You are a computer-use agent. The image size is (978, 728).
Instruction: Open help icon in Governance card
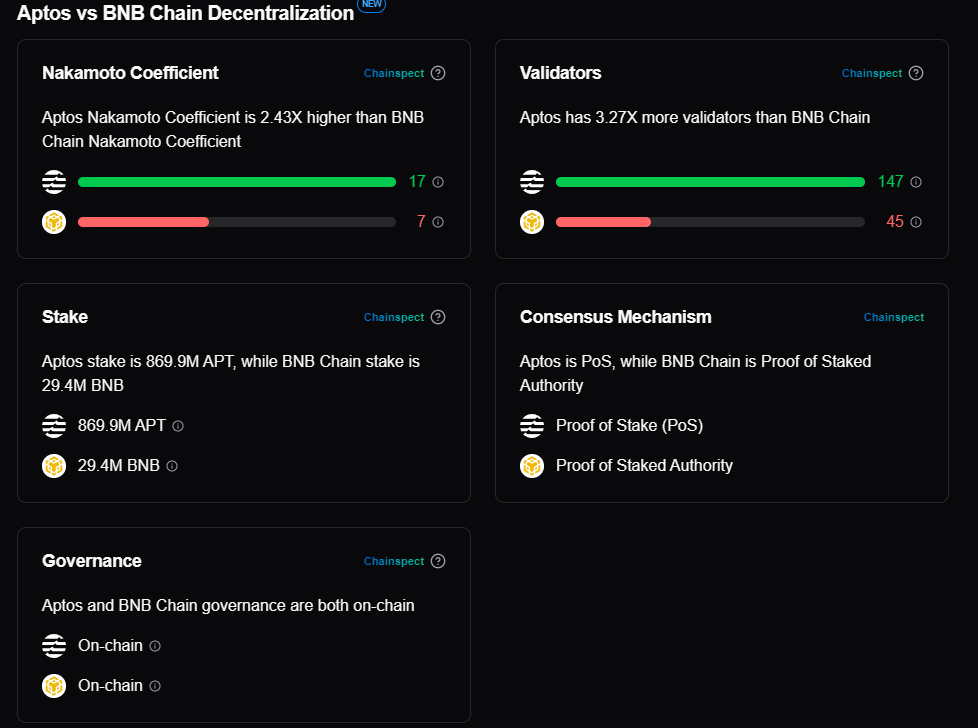pos(438,561)
